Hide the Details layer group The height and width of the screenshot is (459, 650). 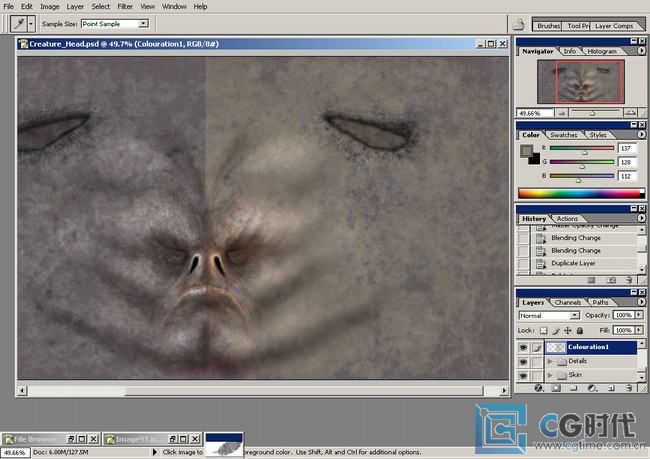coord(524,362)
